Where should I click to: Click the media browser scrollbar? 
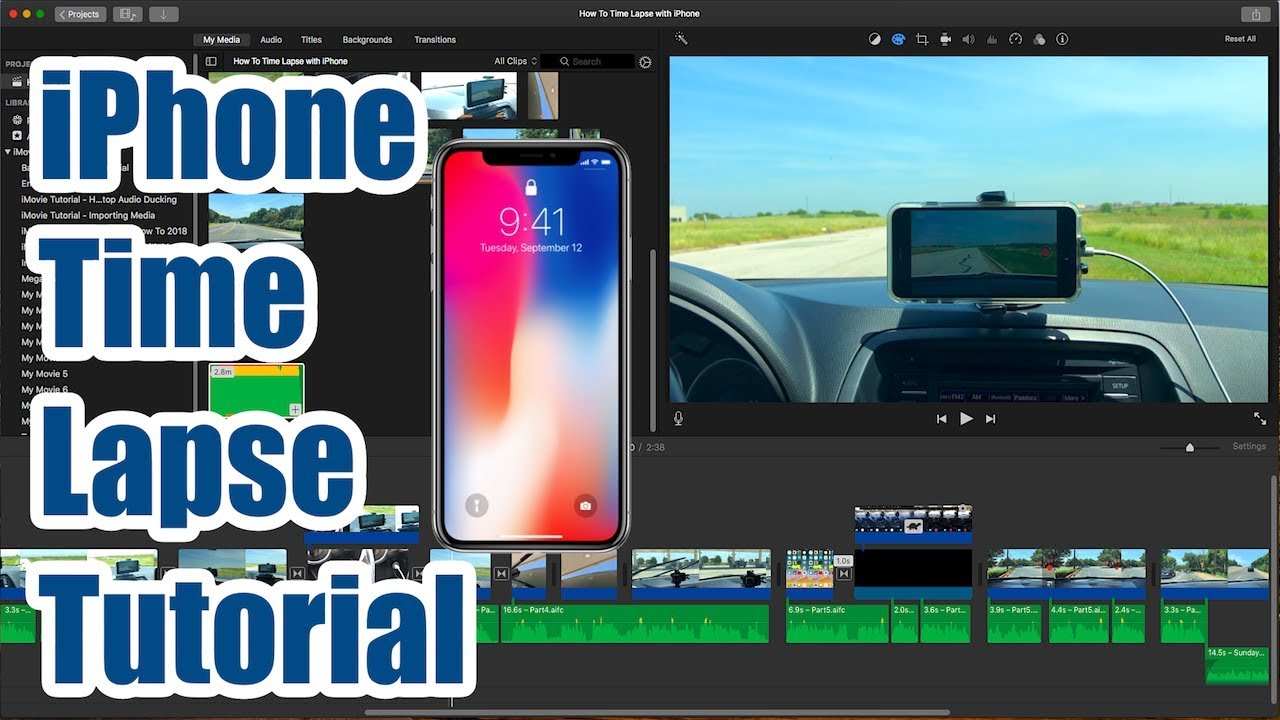coord(654,339)
